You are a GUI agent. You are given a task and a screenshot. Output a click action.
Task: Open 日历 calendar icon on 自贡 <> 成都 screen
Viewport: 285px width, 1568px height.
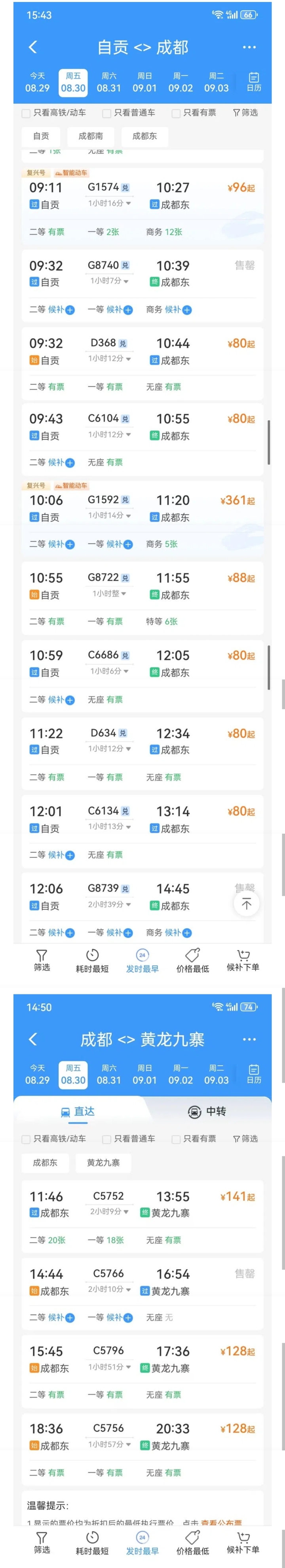click(x=254, y=82)
